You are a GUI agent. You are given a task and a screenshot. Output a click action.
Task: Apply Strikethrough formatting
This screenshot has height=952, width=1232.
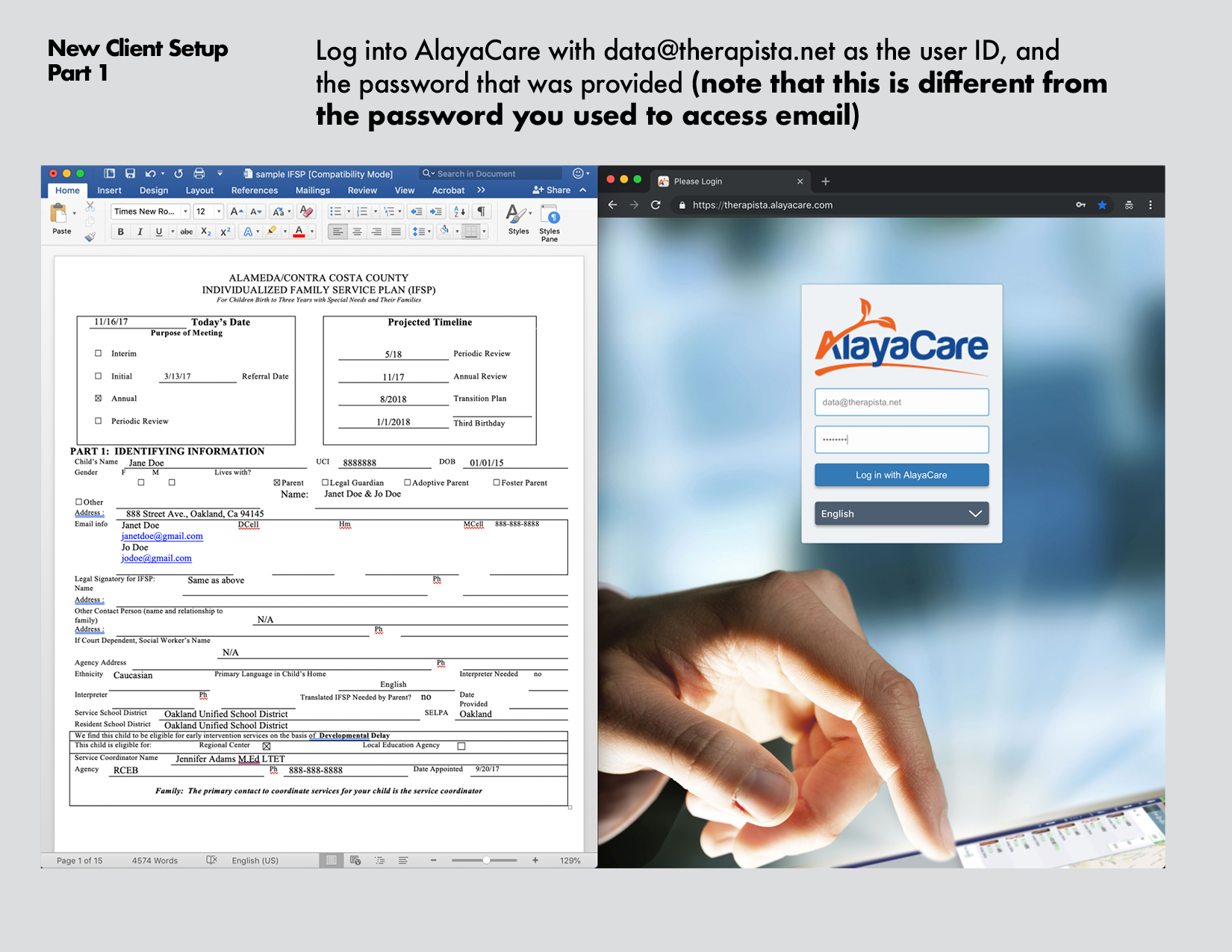[187, 231]
